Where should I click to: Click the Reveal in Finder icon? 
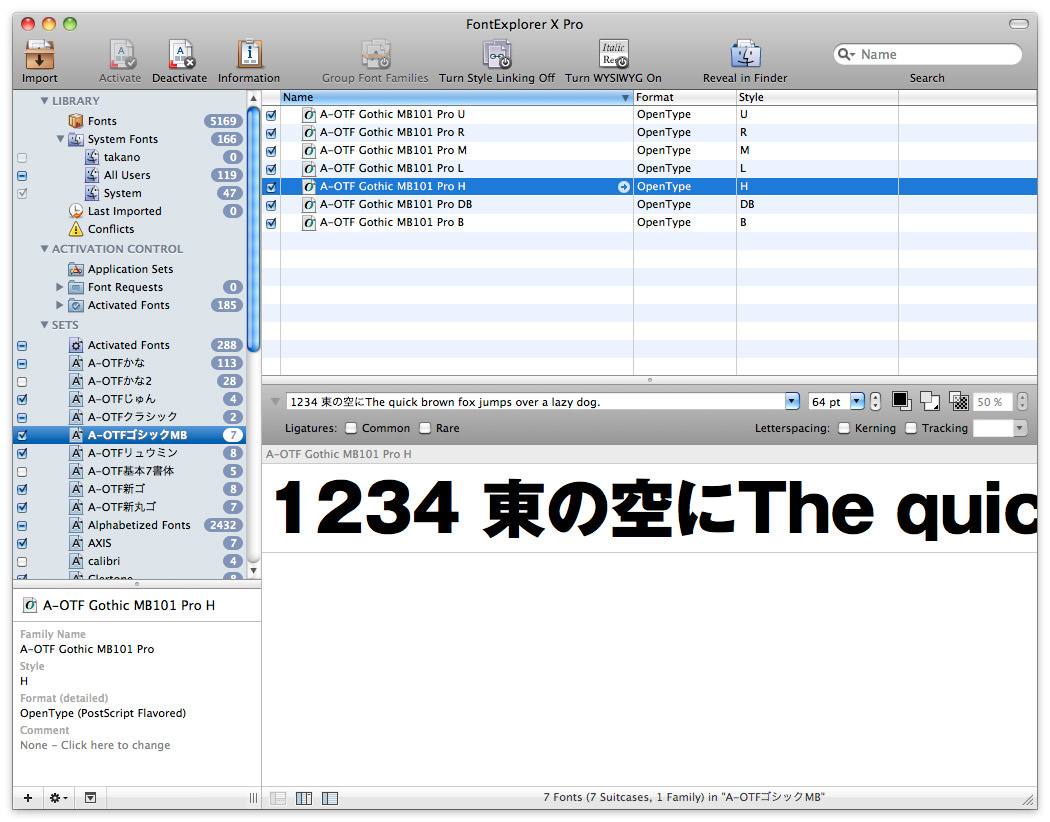745,55
